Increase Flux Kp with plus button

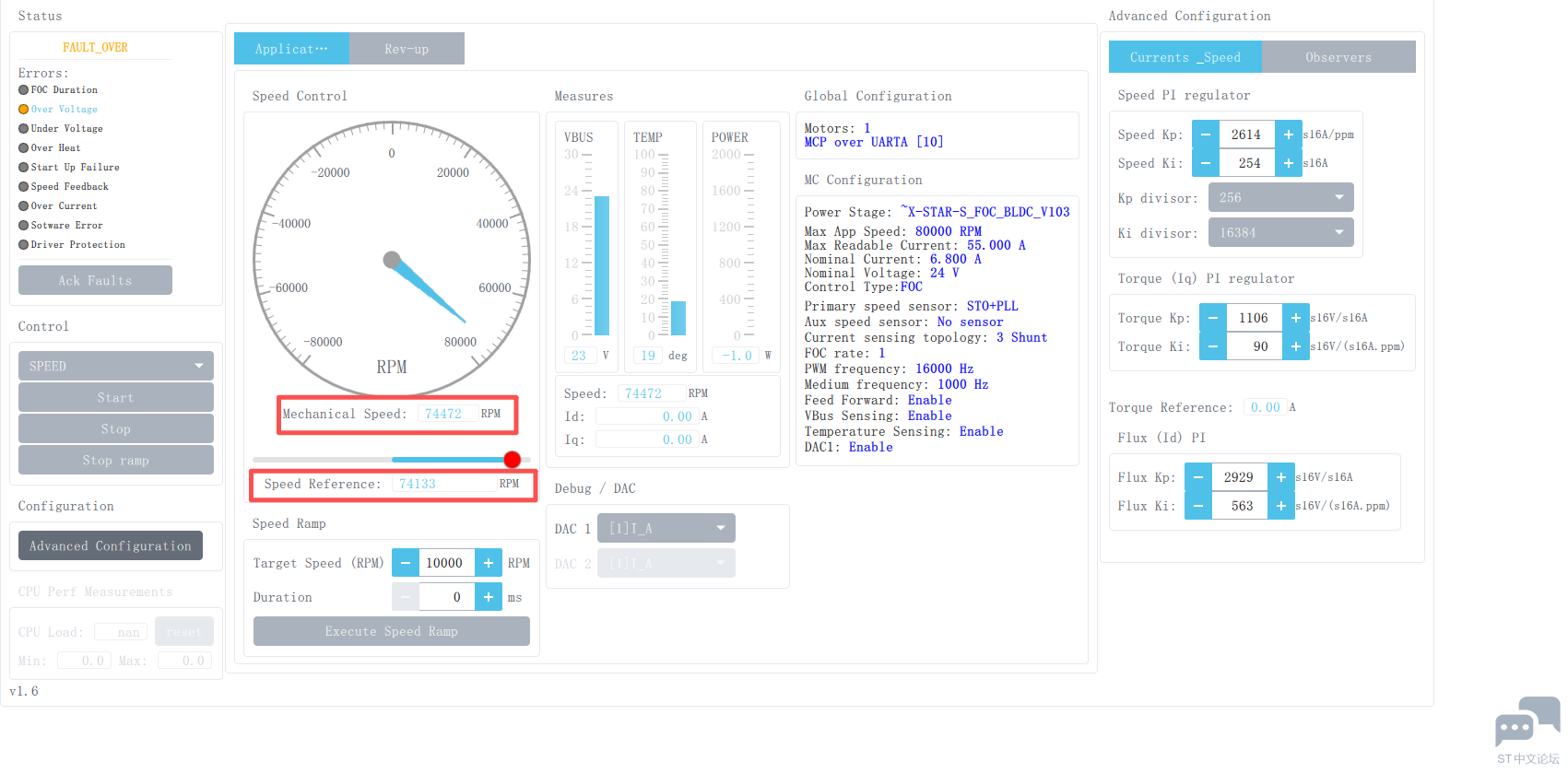[1280, 477]
